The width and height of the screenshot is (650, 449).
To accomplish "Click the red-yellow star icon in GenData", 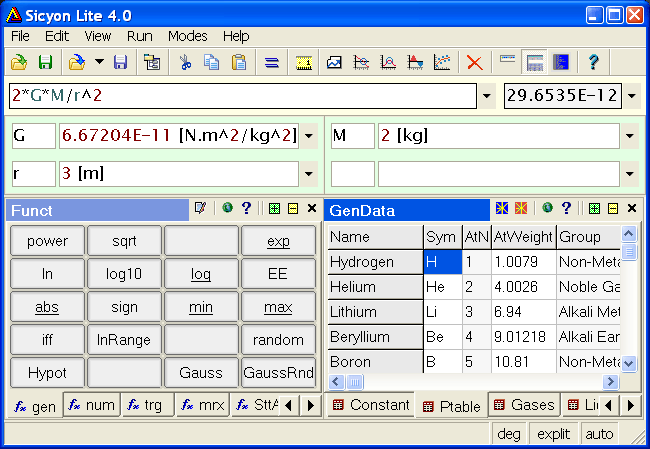I will [x=521, y=208].
